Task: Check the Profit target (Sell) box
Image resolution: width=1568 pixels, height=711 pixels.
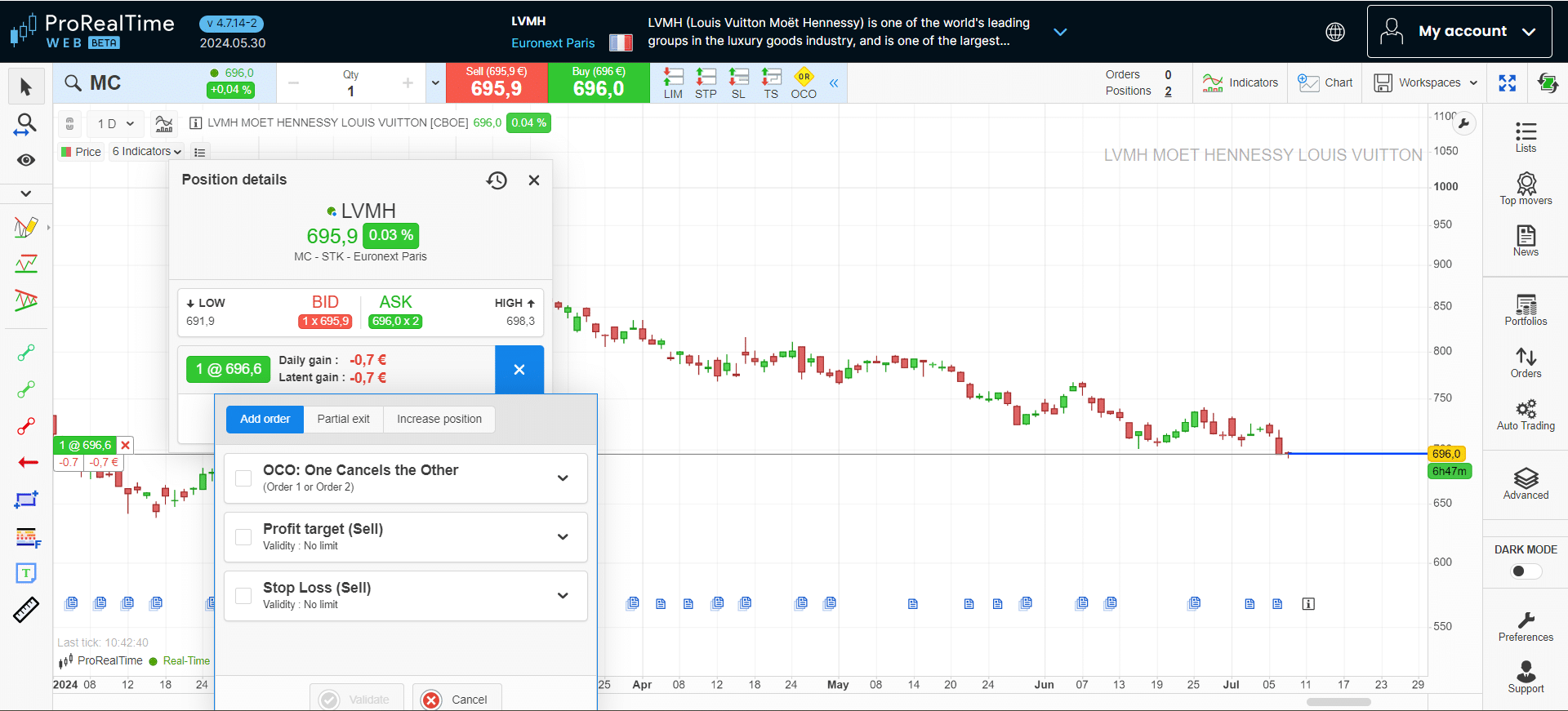Action: tap(243, 537)
